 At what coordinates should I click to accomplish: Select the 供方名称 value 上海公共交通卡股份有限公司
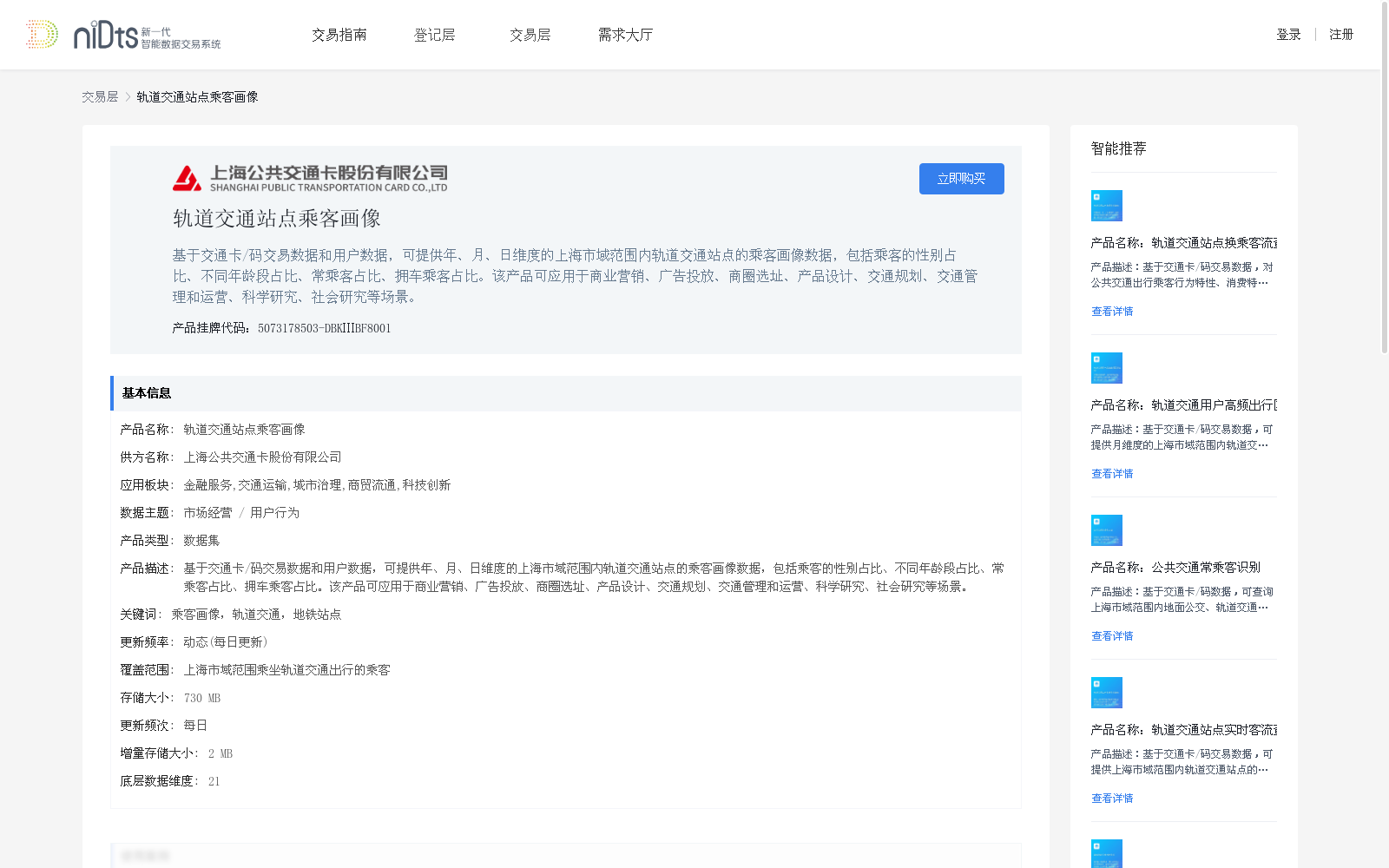(x=262, y=457)
